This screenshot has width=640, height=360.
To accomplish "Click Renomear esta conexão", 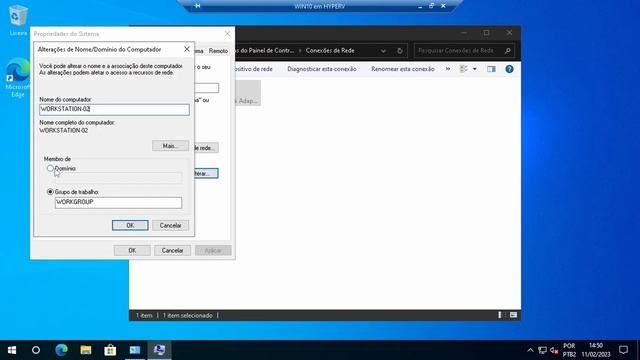I will (x=402, y=69).
